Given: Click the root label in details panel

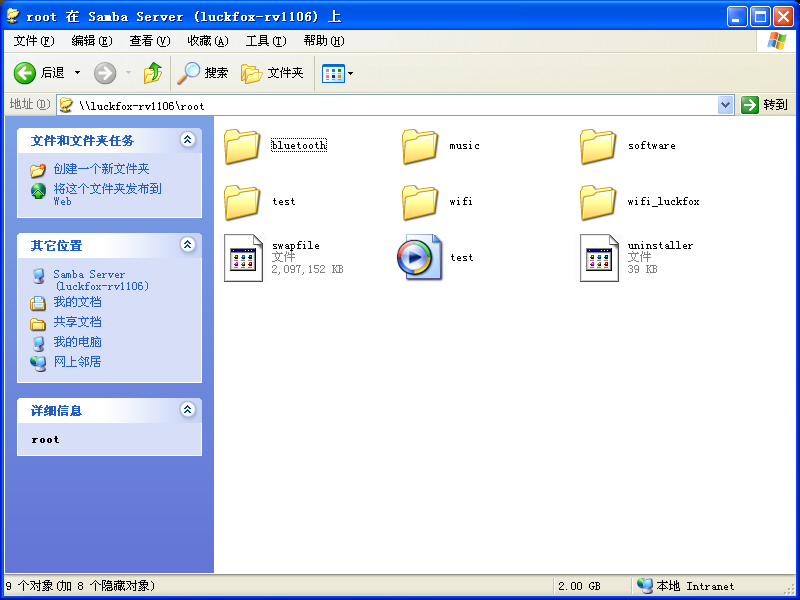Looking at the screenshot, I should [x=45, y=440].
